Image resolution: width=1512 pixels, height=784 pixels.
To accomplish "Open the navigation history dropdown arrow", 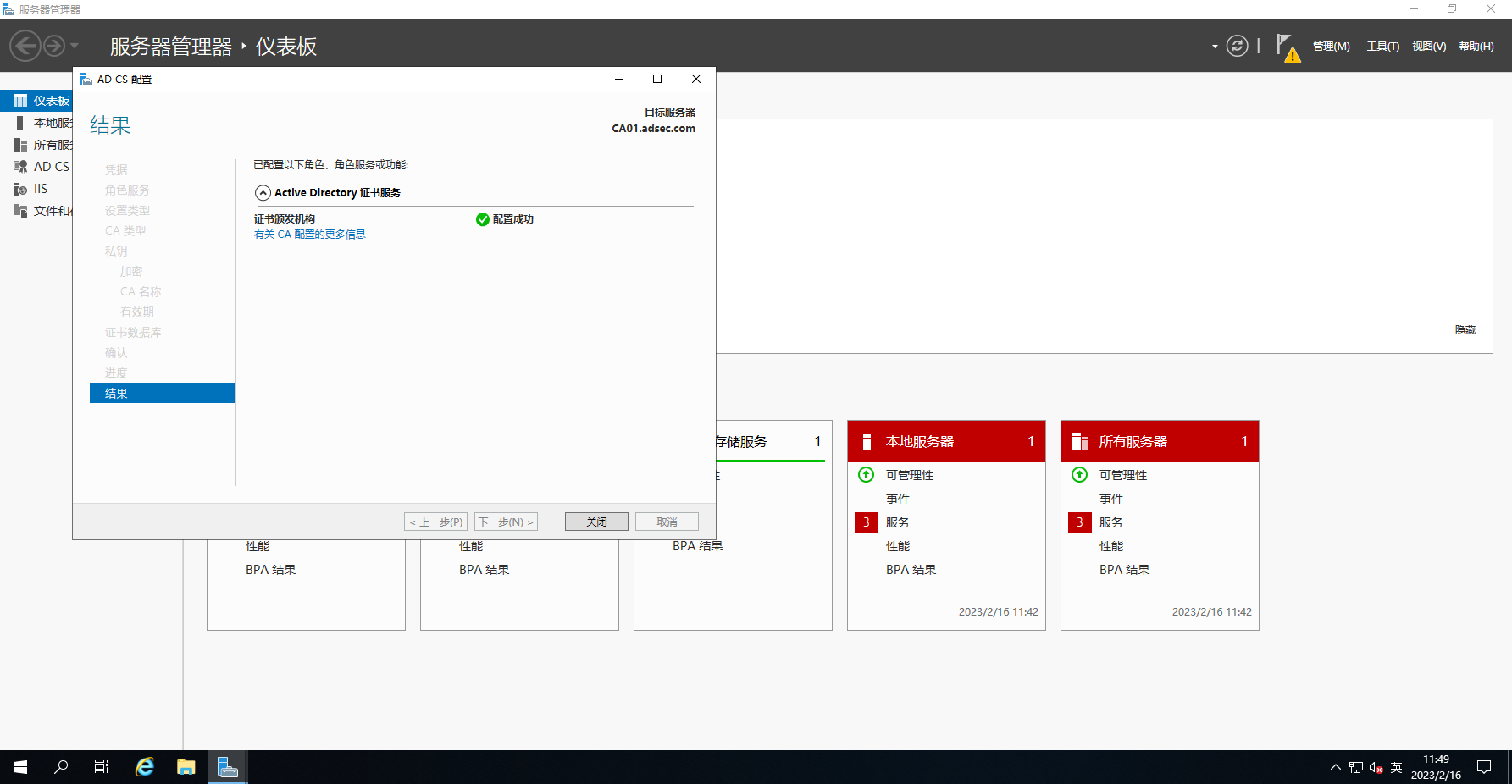I will (x=75, y=46).
